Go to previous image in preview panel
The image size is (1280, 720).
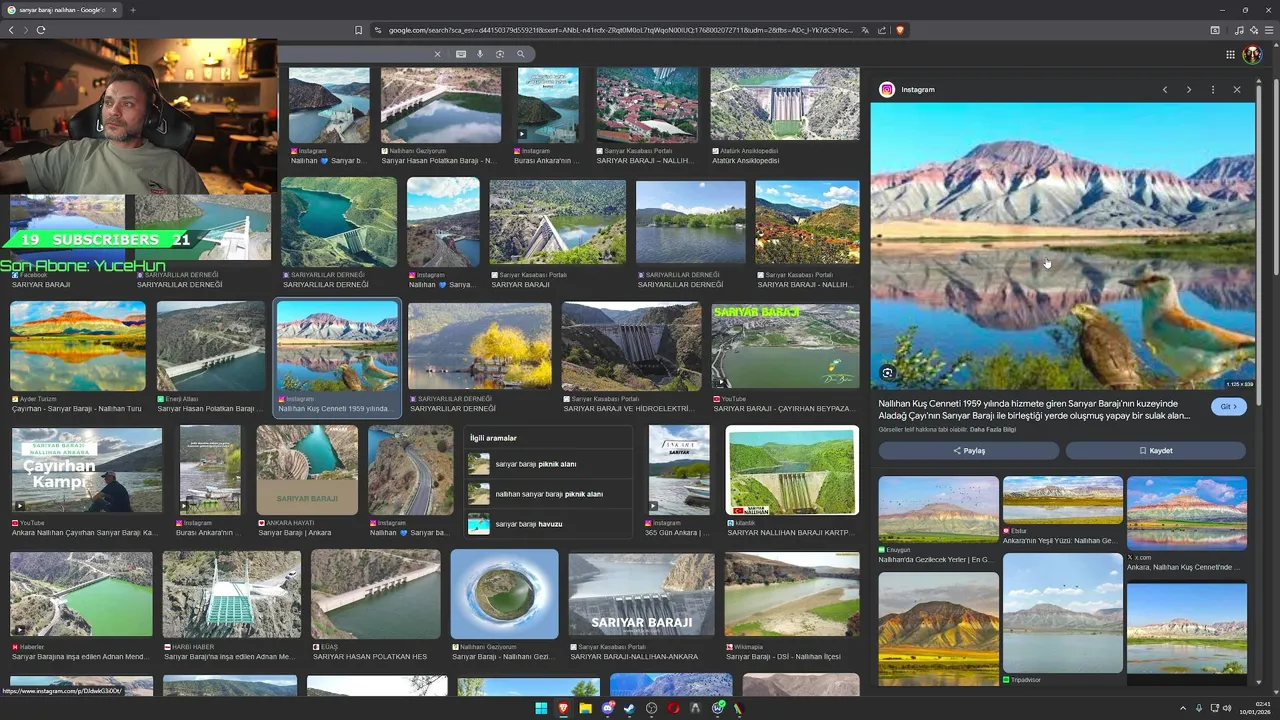click(1165, 90)
